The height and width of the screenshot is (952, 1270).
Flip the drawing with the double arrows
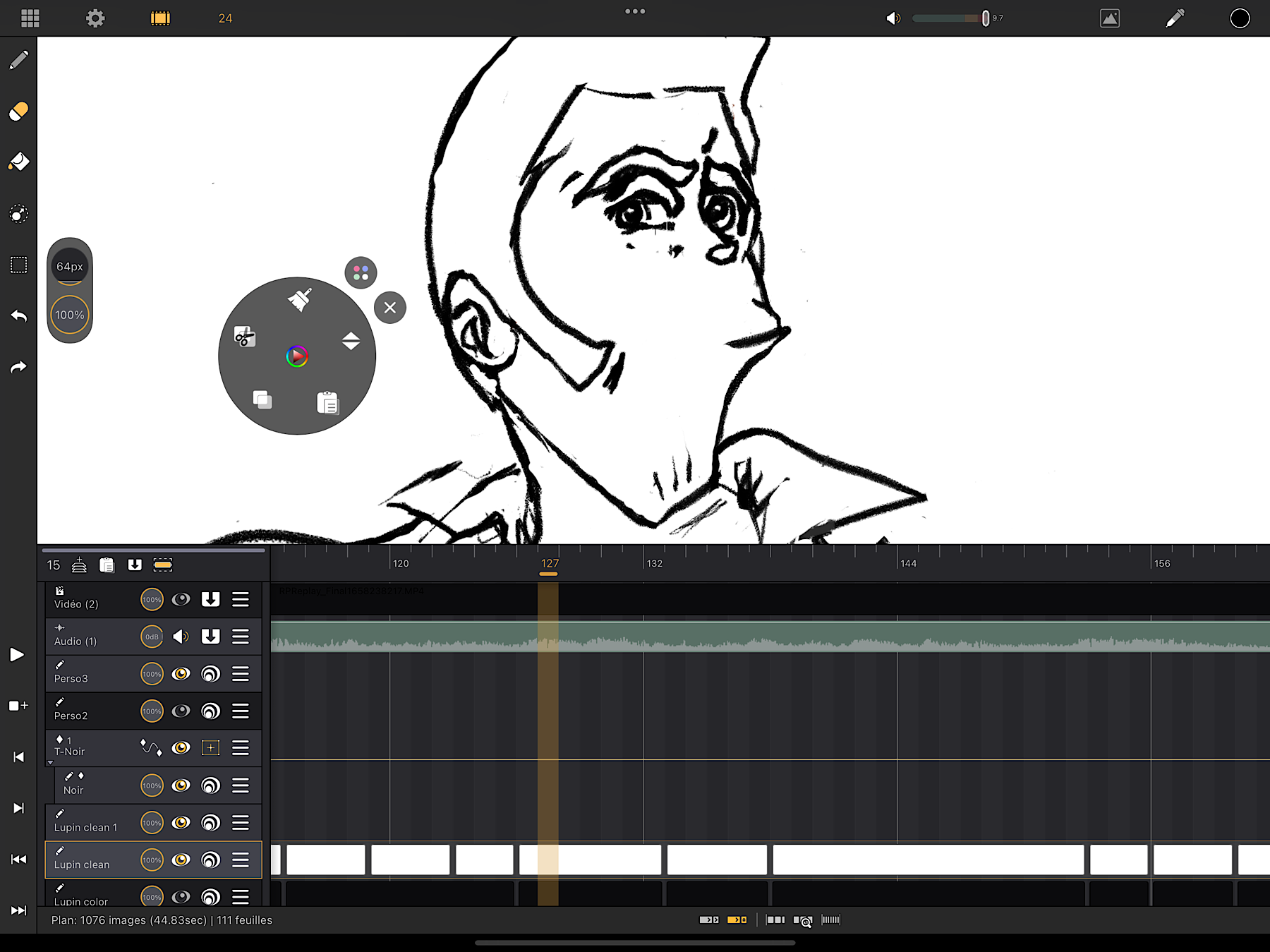351,341
